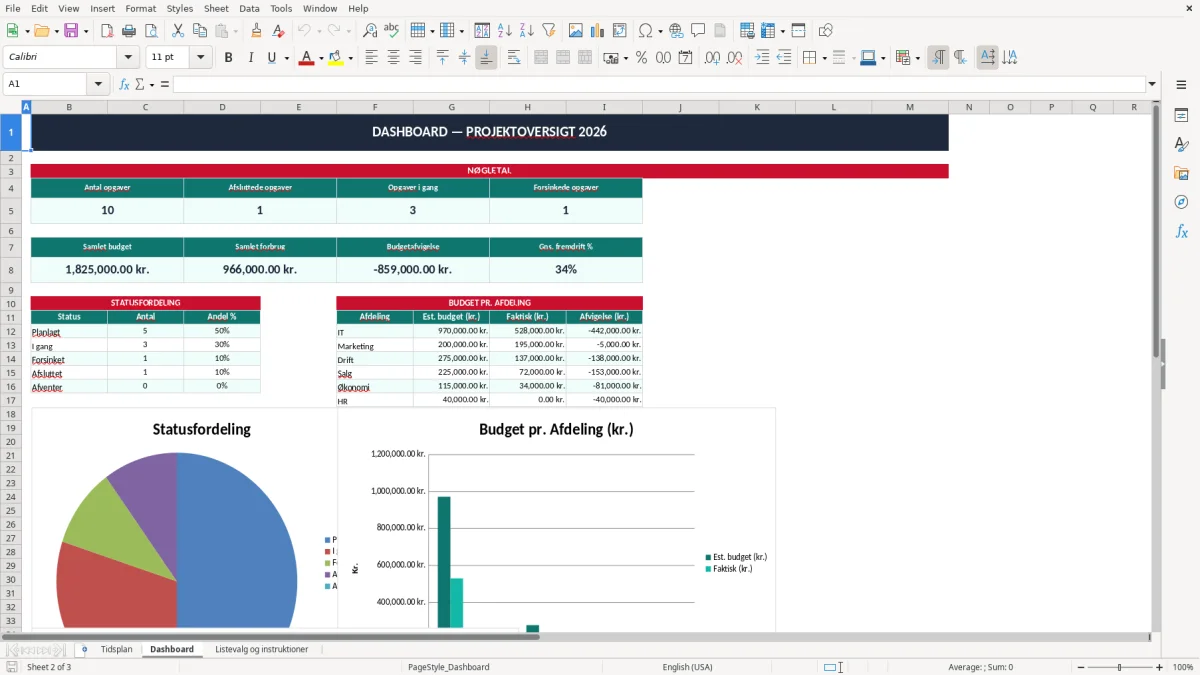Open the Data menu
Screen dimensions: 1200x675
(x=249, y=8)
